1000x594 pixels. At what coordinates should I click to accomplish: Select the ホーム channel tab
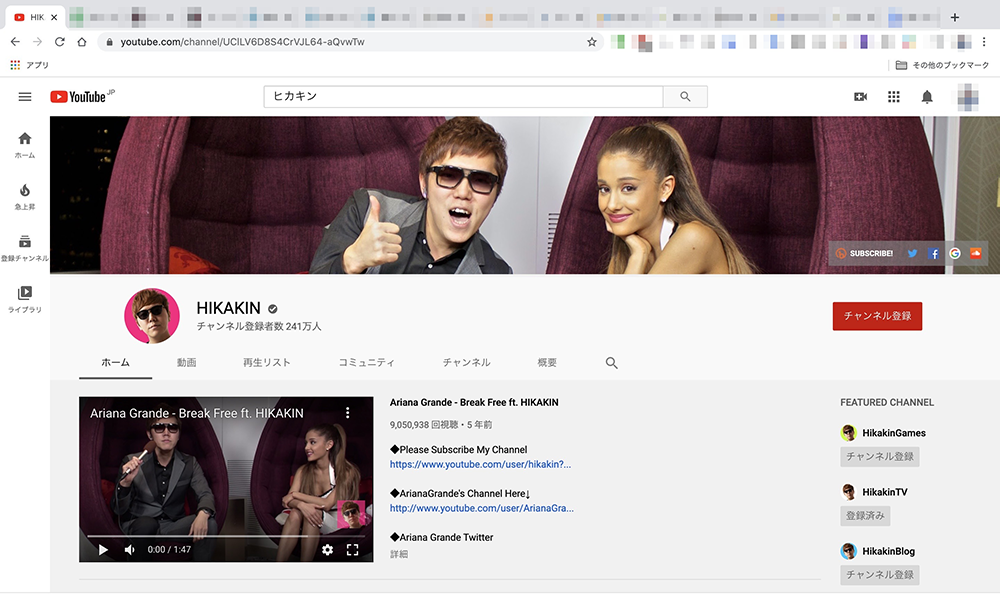(x=115, y=362)
